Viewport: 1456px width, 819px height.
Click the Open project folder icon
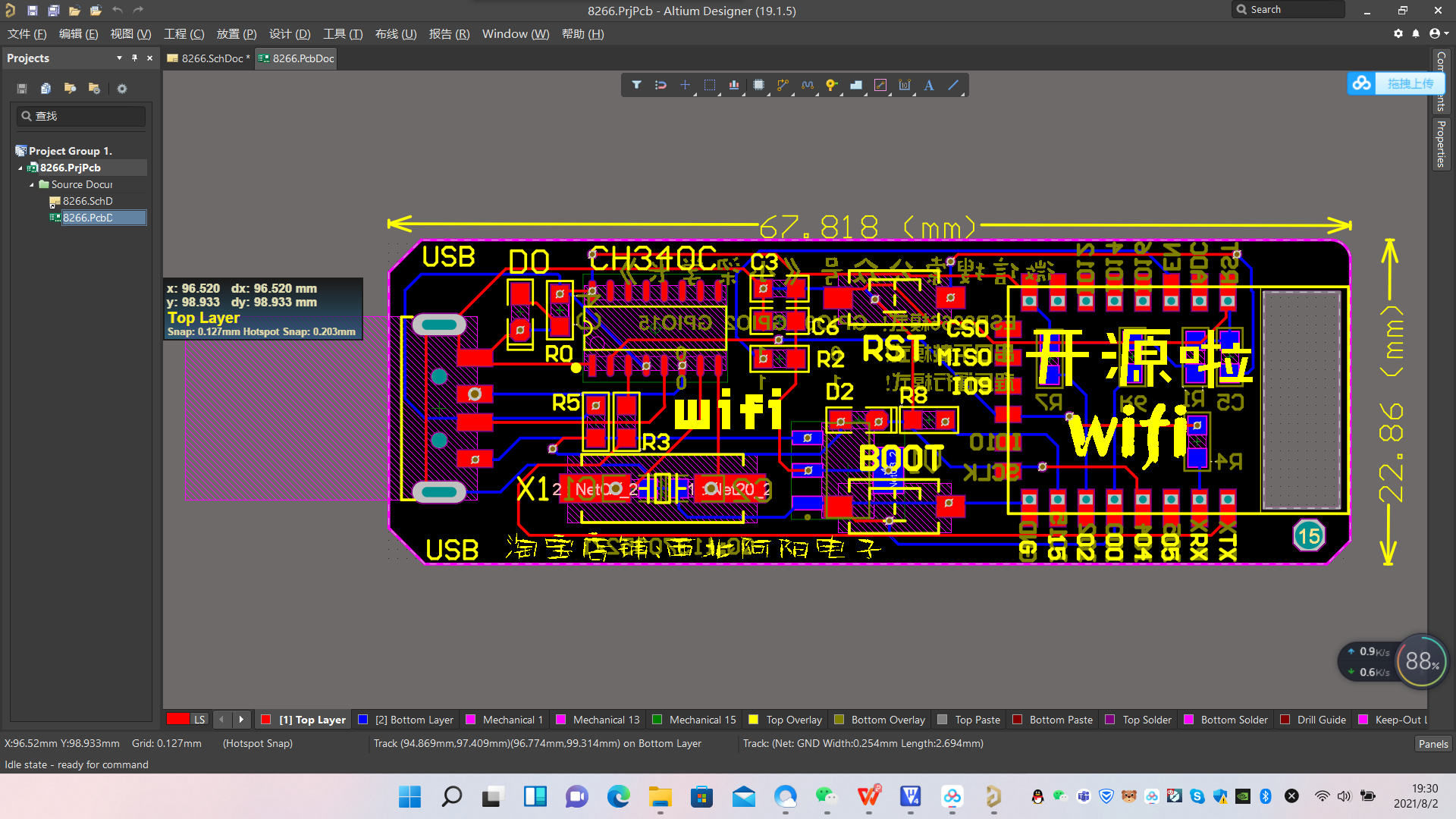click(96, 10)
